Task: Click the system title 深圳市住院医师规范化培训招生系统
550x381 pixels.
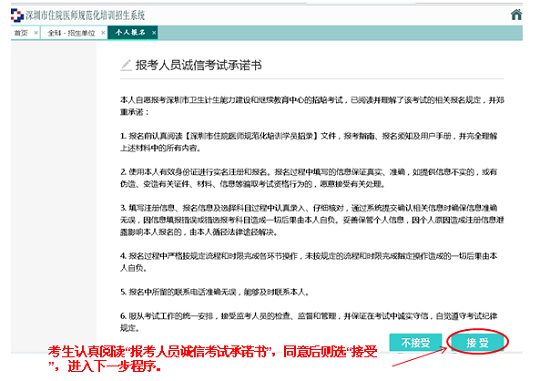Action: point(85,15)
